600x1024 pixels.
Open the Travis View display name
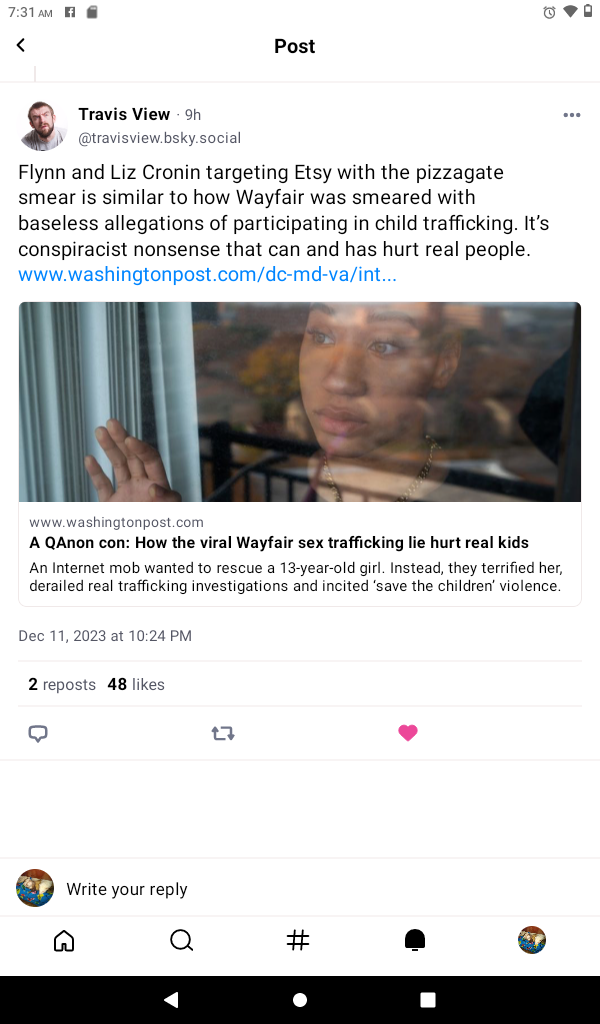coord(124,114)
